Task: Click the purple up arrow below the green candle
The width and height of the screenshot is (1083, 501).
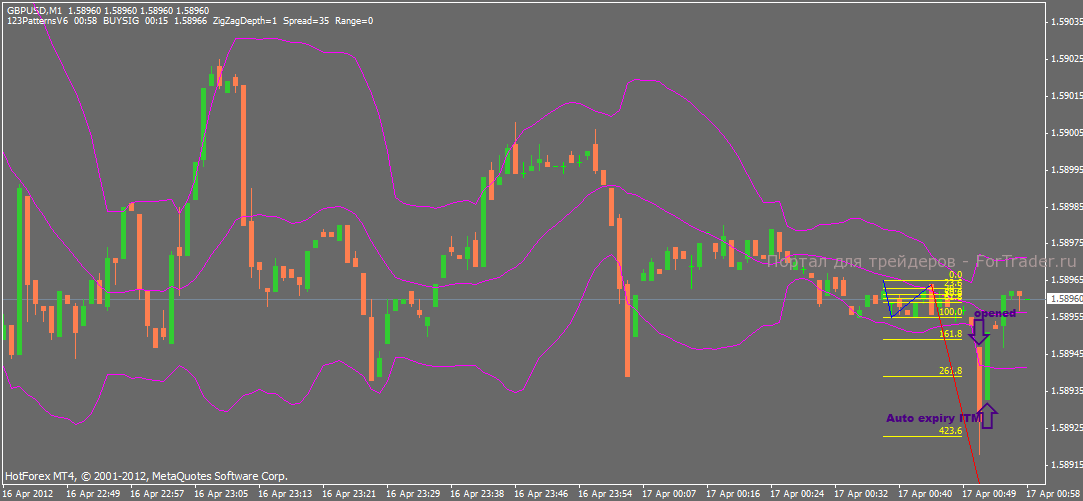Action: (987, 416)
